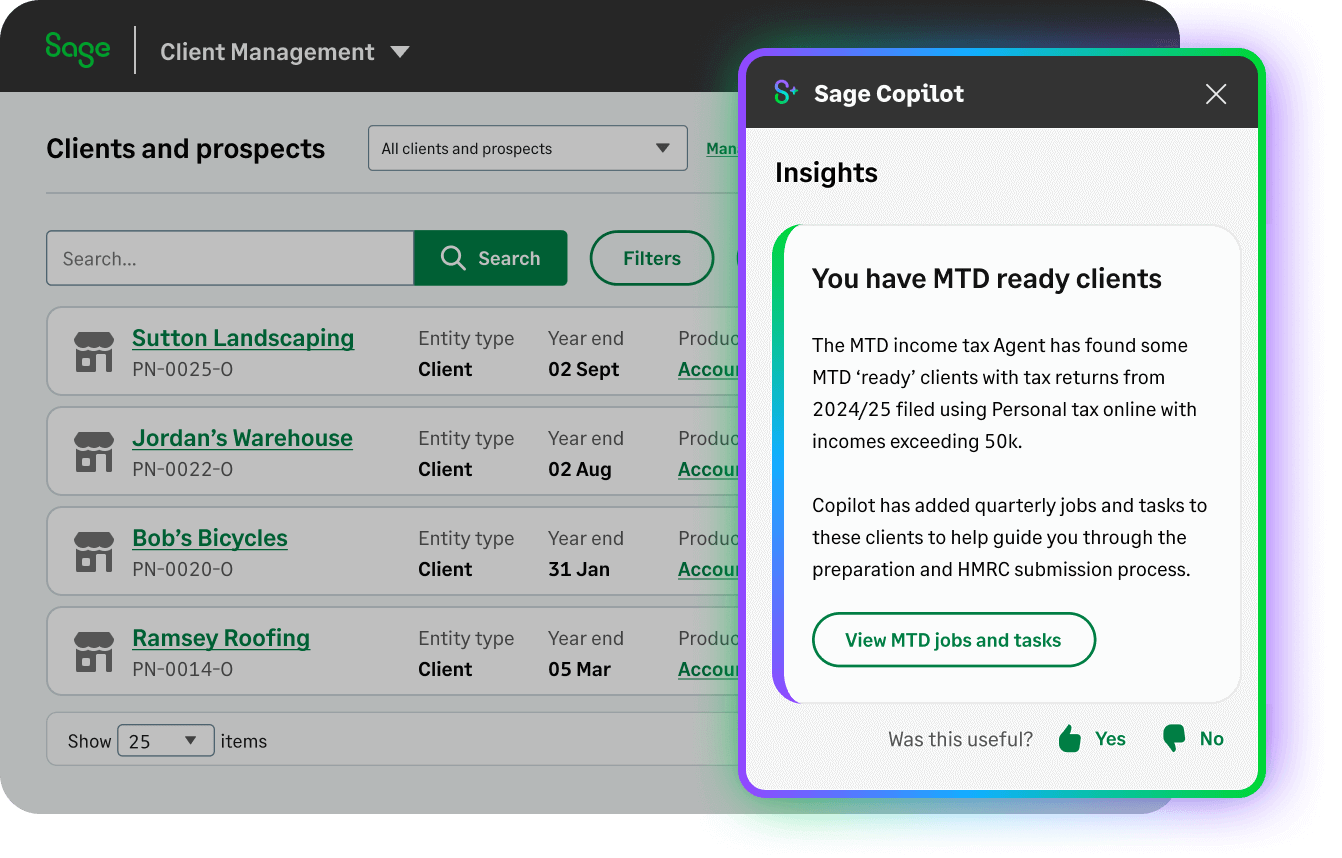1342x858 pixels.
Task: Open the items-per-page dropdown showing 25
Action: click(x=165, y=740)
